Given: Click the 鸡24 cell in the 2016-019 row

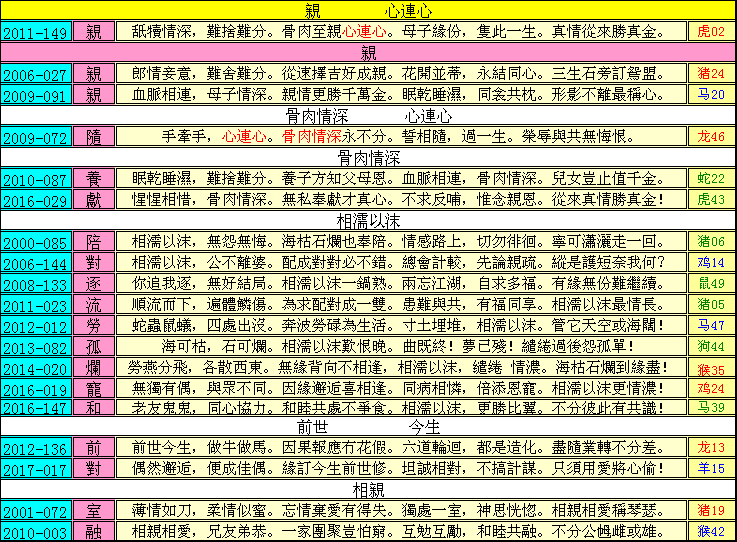Looking at the screenshot, I should (x=711, y=388).
